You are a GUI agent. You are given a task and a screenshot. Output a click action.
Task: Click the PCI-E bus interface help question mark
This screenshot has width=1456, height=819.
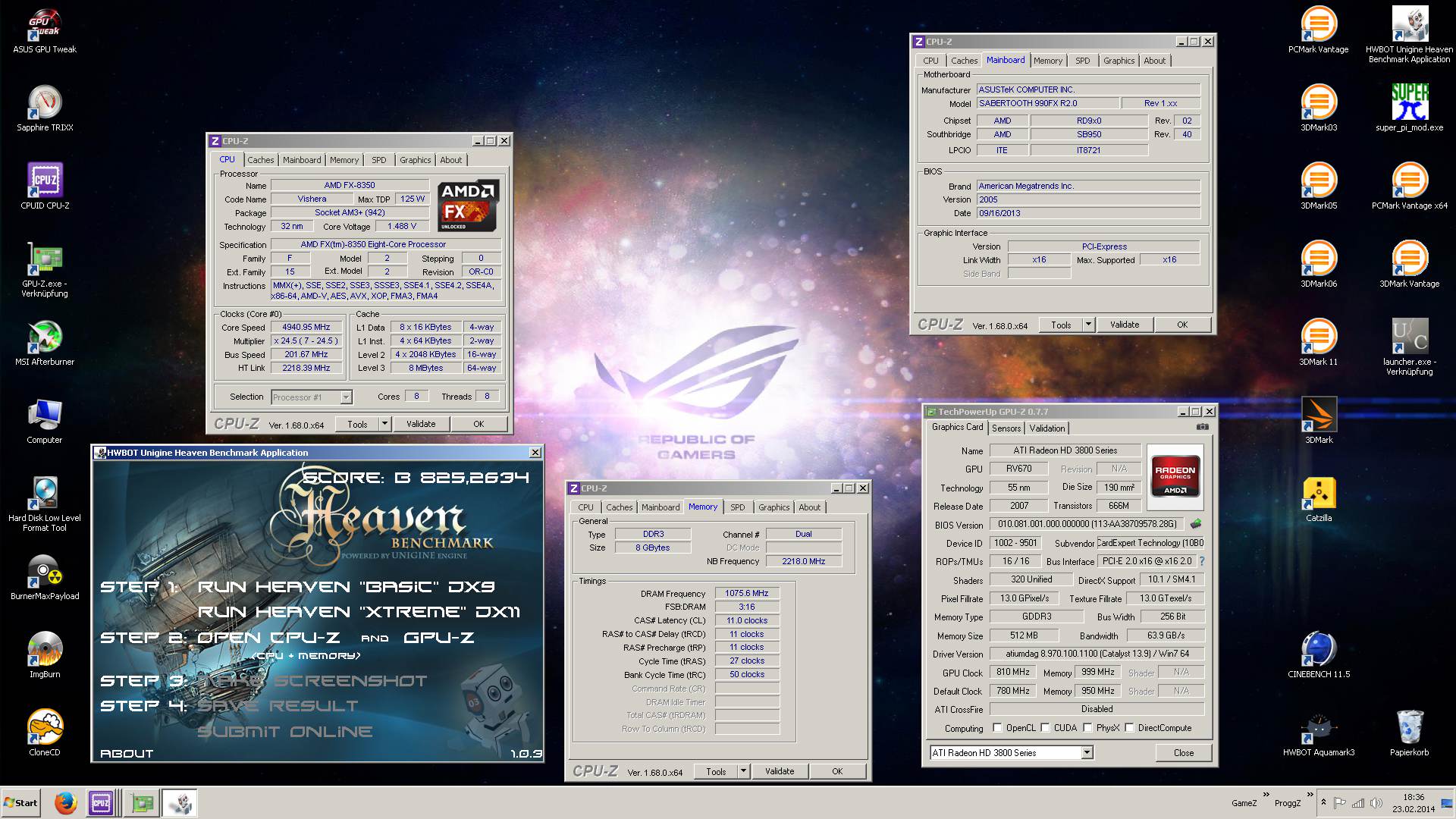pos(1202,561)
